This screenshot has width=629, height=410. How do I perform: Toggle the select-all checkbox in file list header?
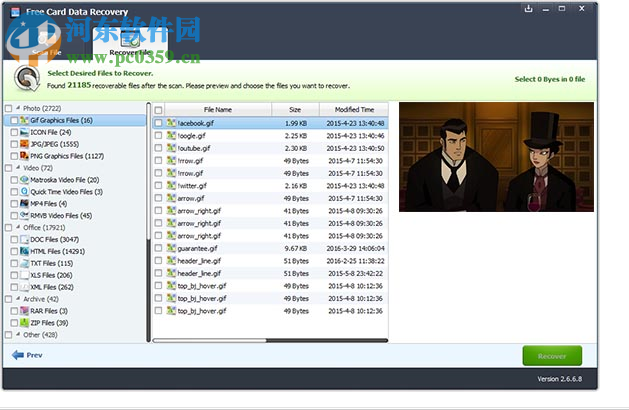[x=158, y=110]
